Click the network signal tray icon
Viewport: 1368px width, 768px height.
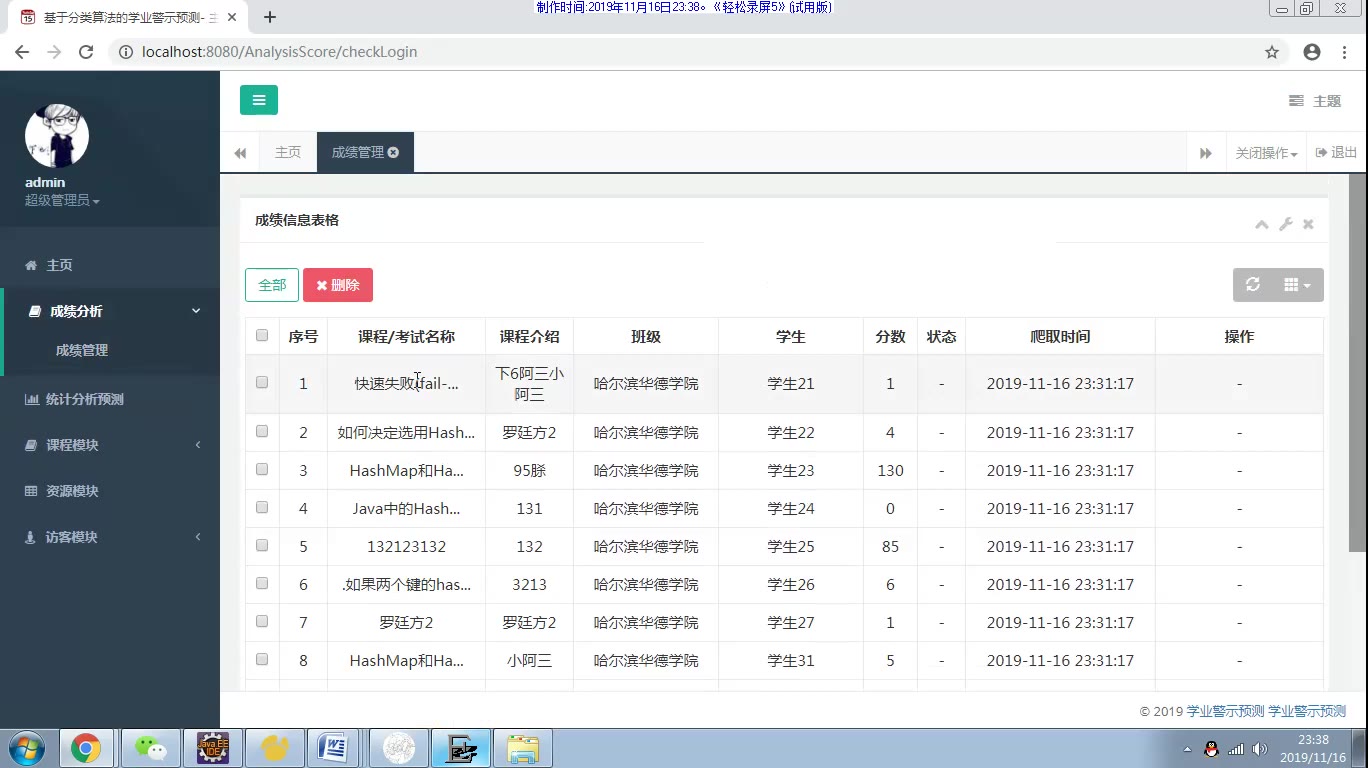tap(1236, 749)
